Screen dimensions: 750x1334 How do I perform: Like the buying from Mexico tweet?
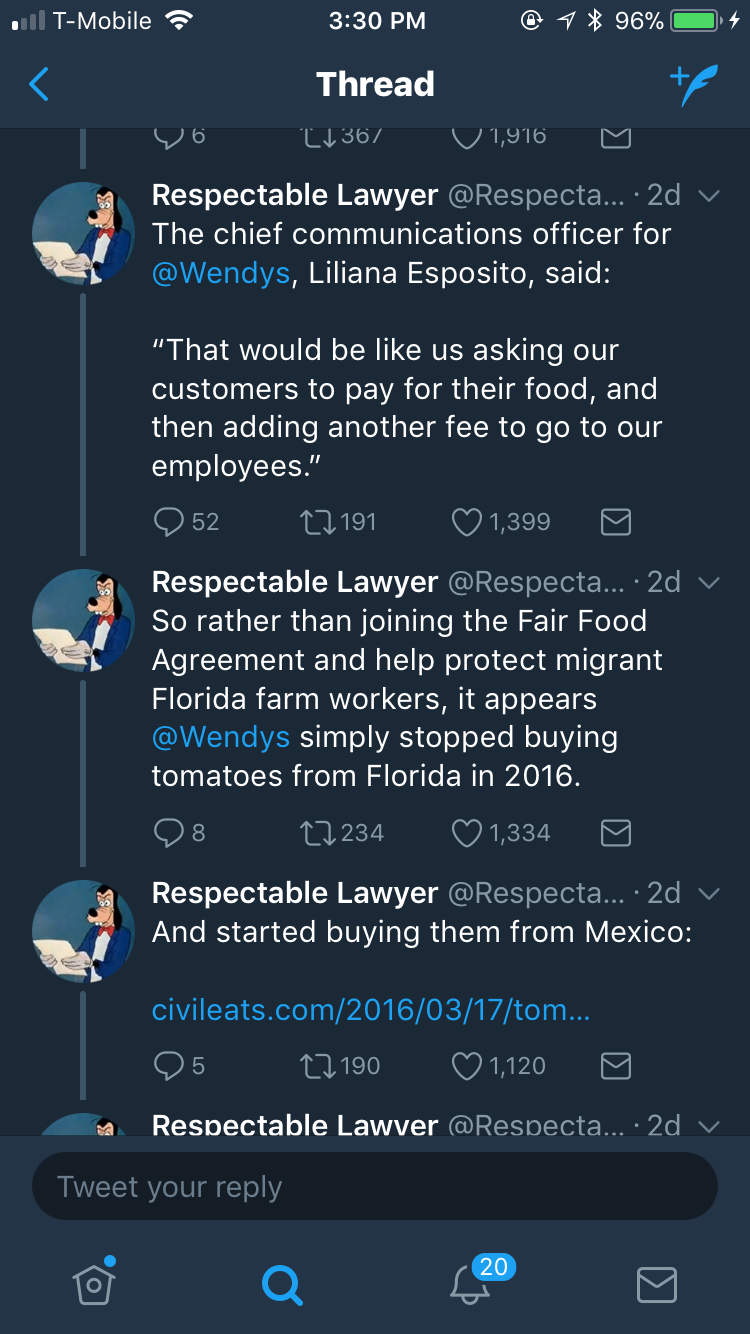click(467, 1066)
